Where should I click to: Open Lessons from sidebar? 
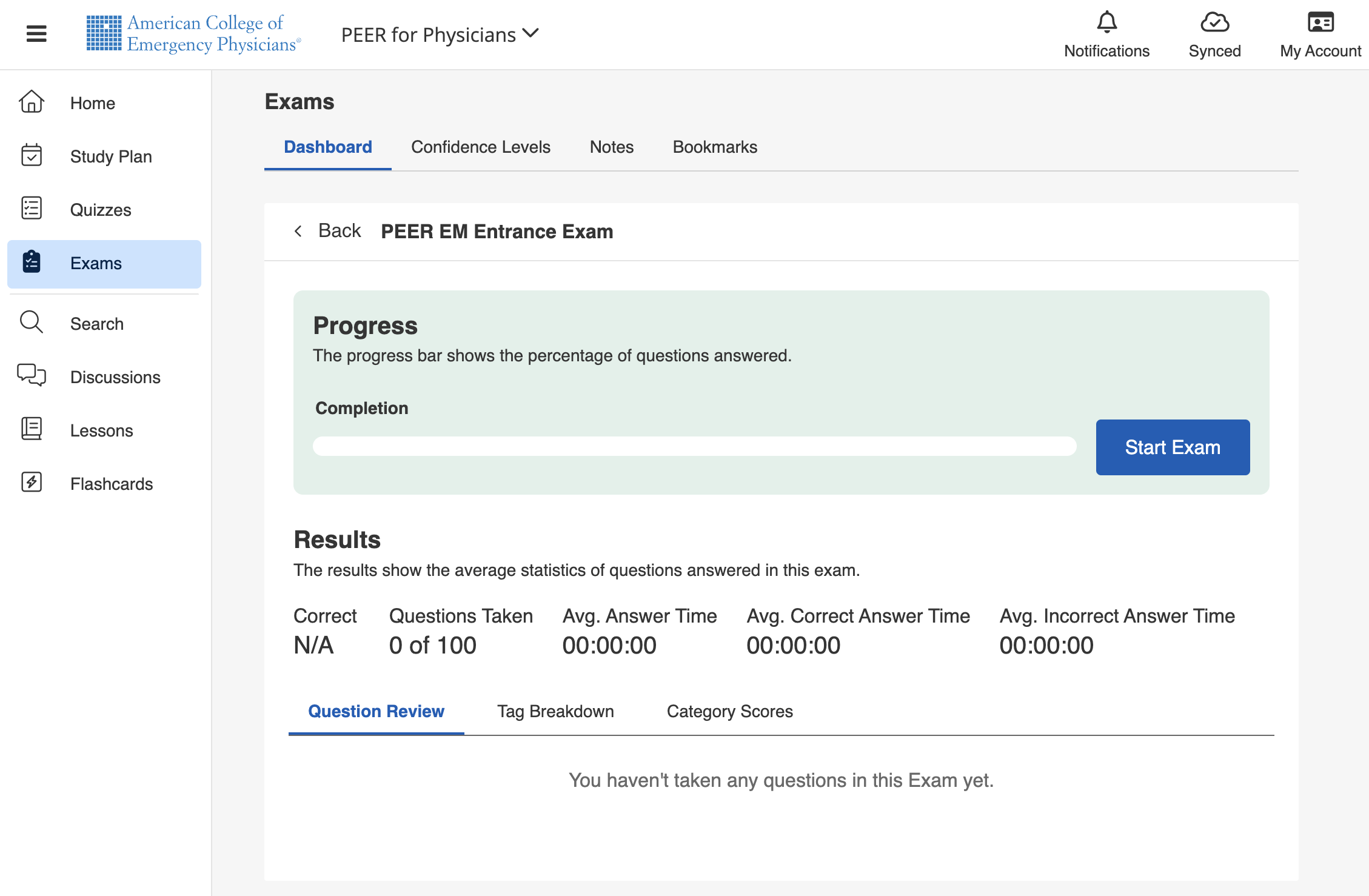pyautogui.click(x=104, y=430)
